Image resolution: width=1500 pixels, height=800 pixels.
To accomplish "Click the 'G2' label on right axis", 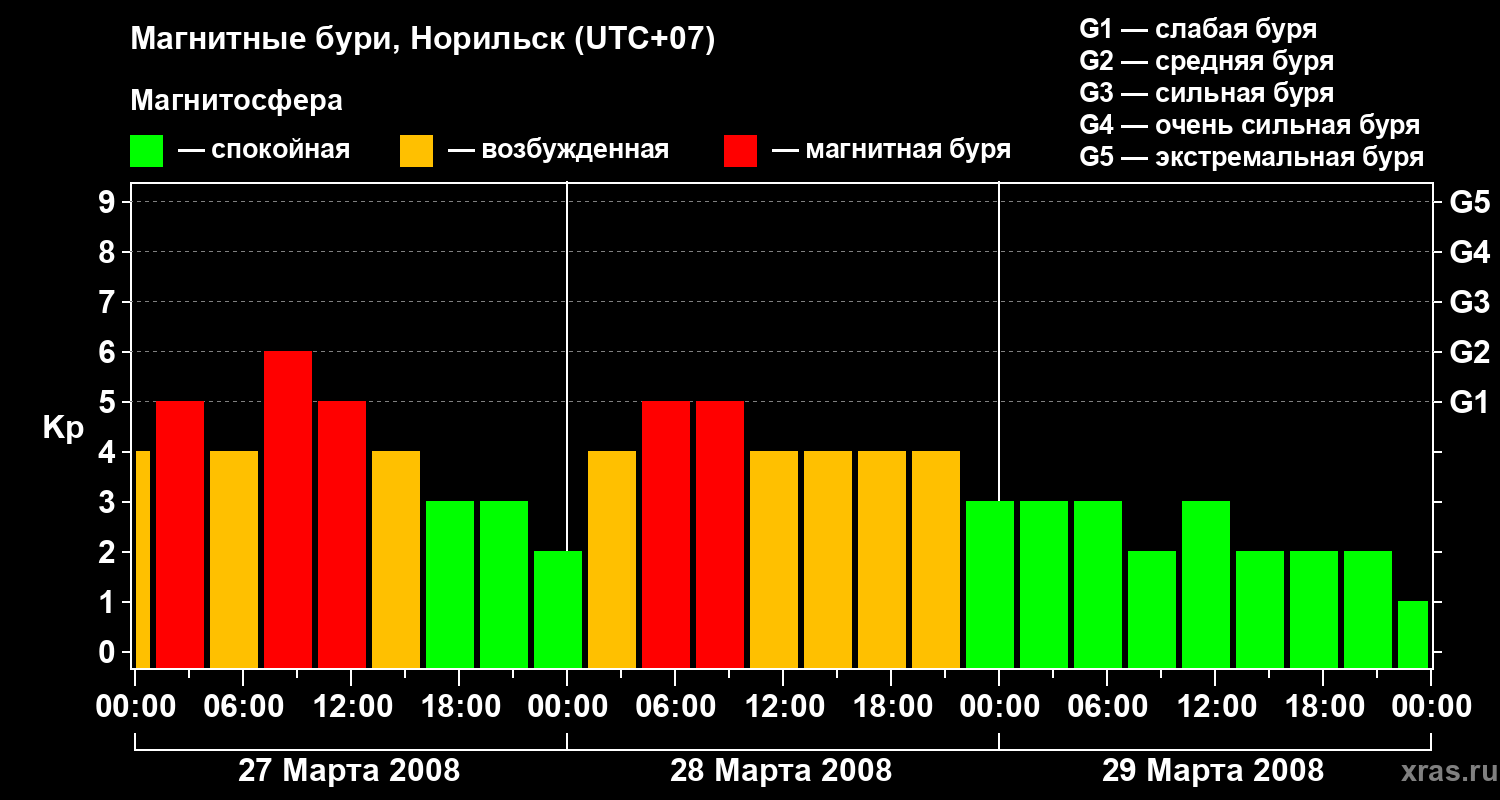I will (1469, 352).
